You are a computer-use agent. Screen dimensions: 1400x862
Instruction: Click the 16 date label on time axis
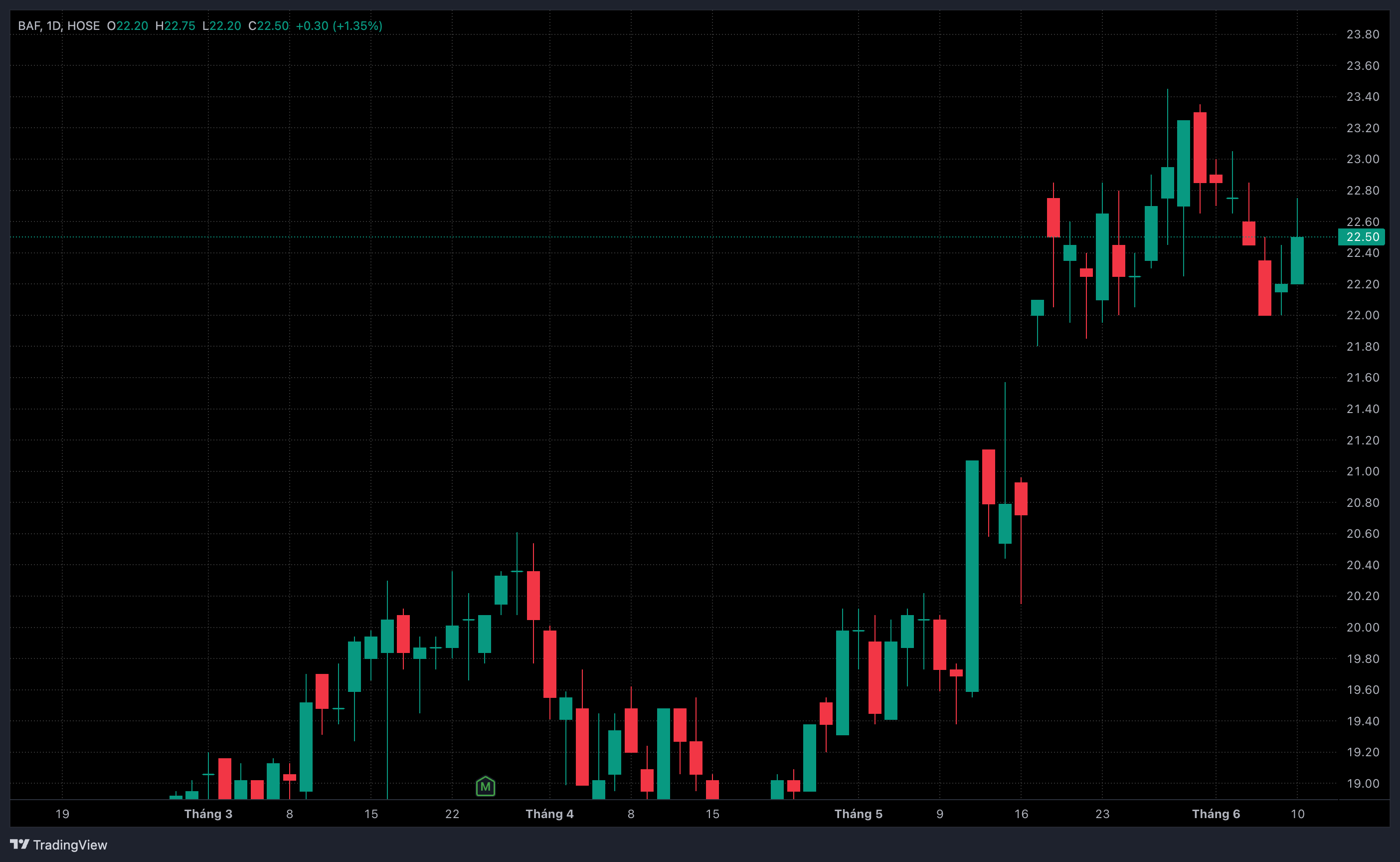[1021, 814]
